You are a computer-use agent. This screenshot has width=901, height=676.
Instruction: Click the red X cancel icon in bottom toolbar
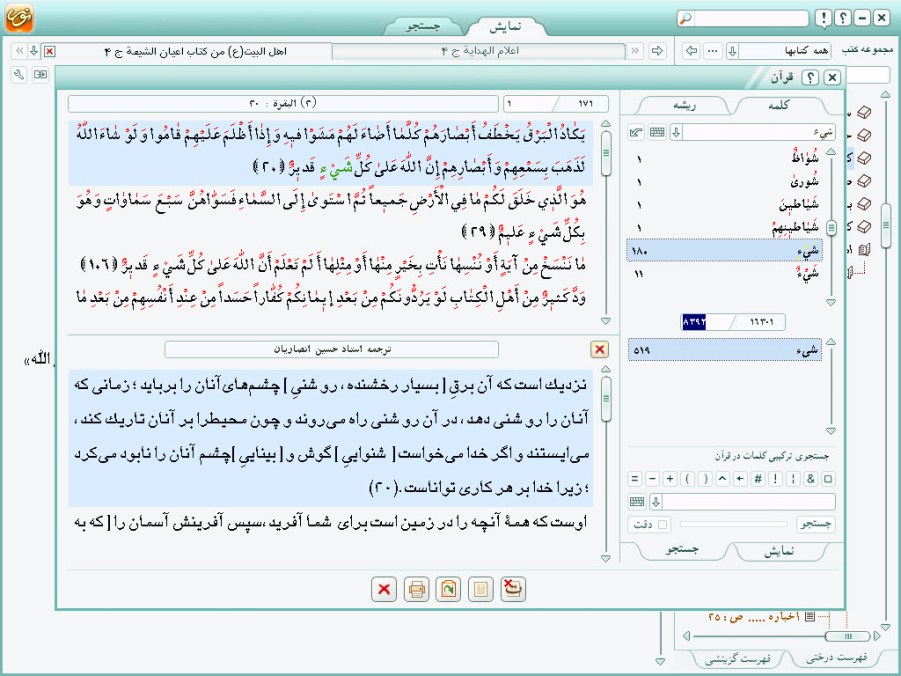point(384,589)
